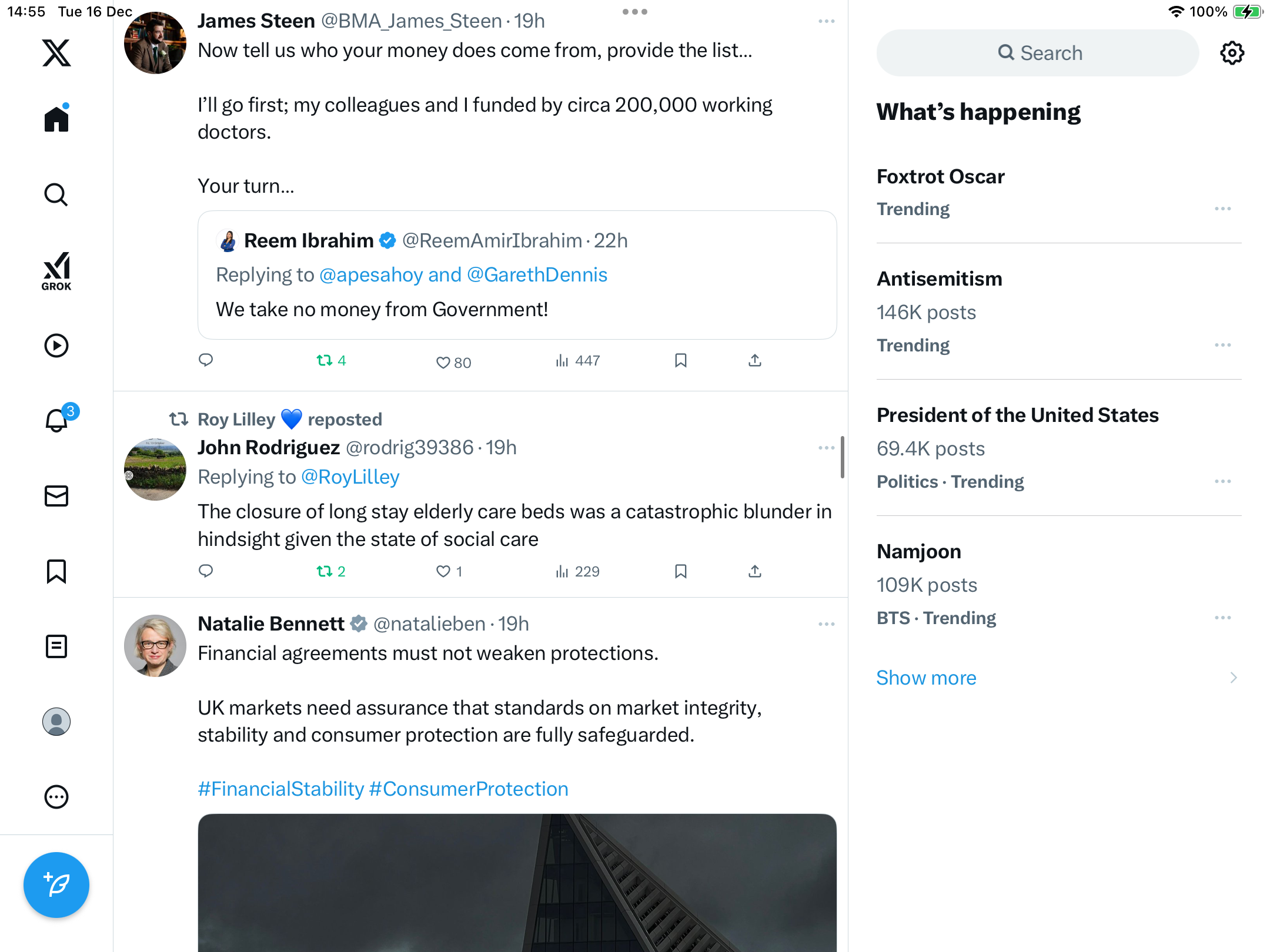Open more options on Natalie Bennett's post
The width and height of the screenshot is (1270, 952).
pyautogui.click(x=826, y=624)
